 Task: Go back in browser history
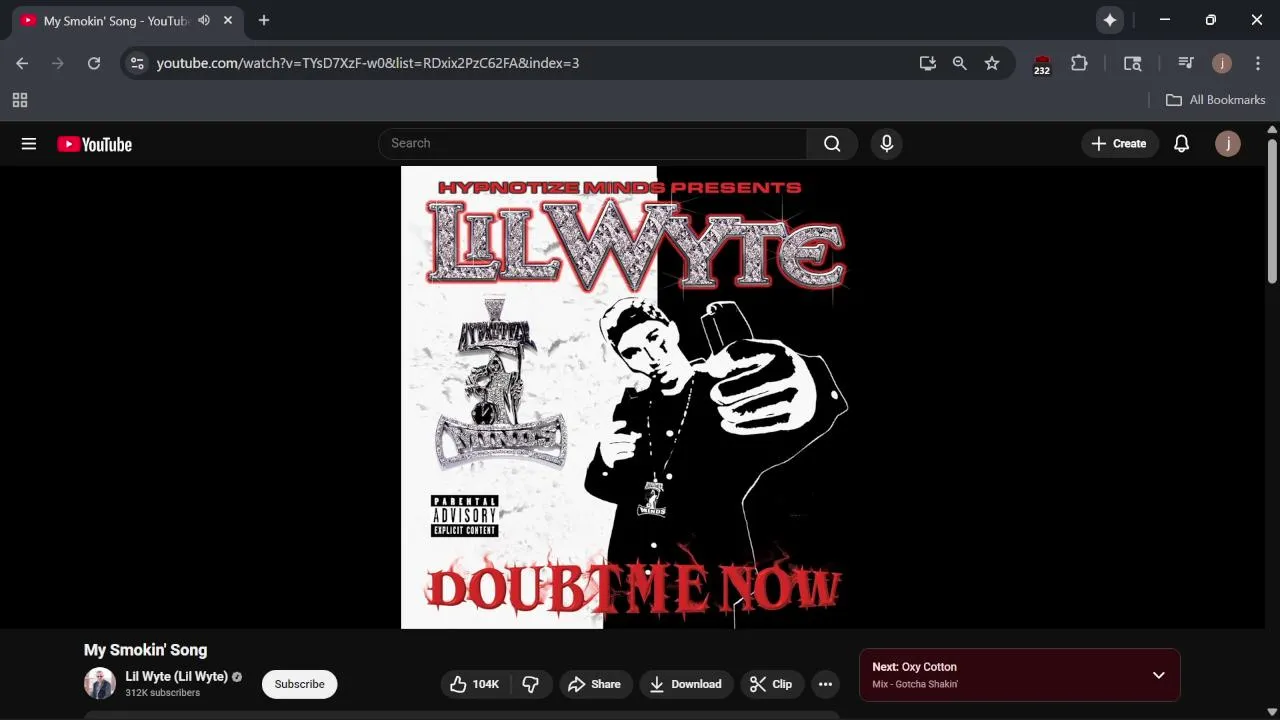pos(22,63)
